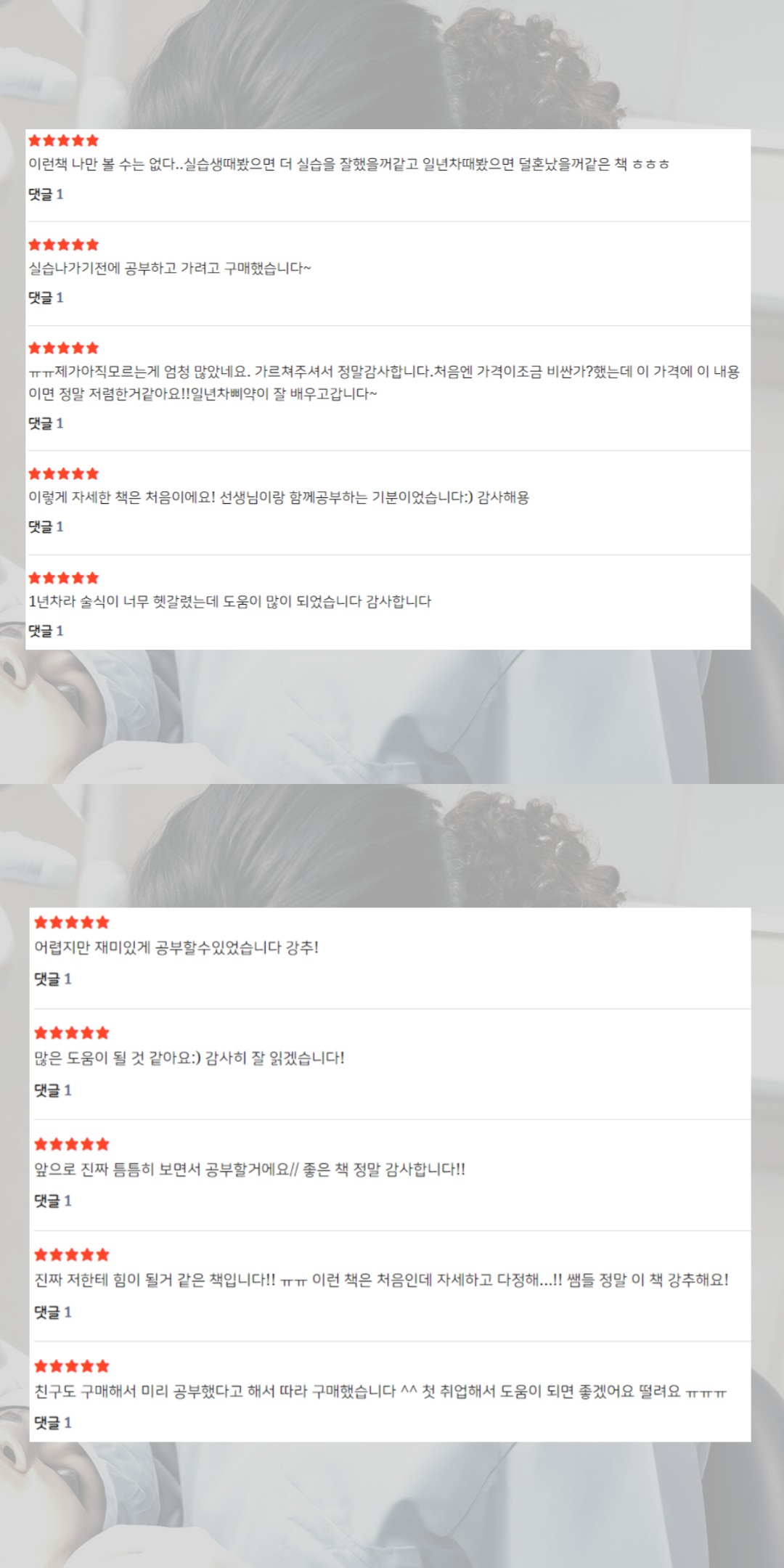This screenshot has height=1568, width=784.
Task: Expand comments under 이렇게 자세한 책은 review
Action: click(x=46, y=527)
